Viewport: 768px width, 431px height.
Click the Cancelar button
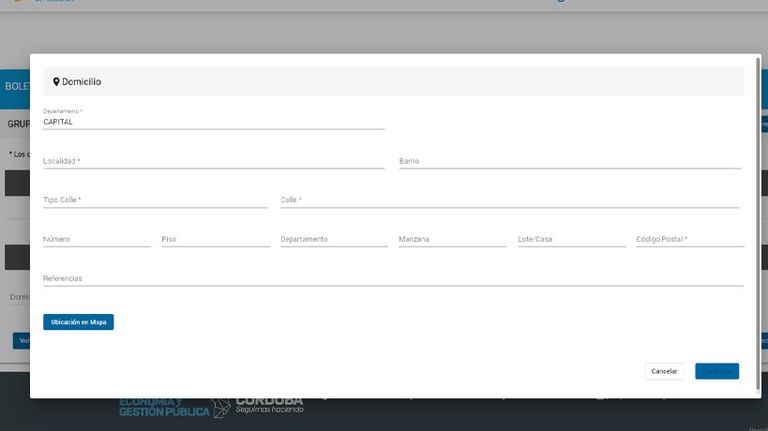click(x=664, y=371)
